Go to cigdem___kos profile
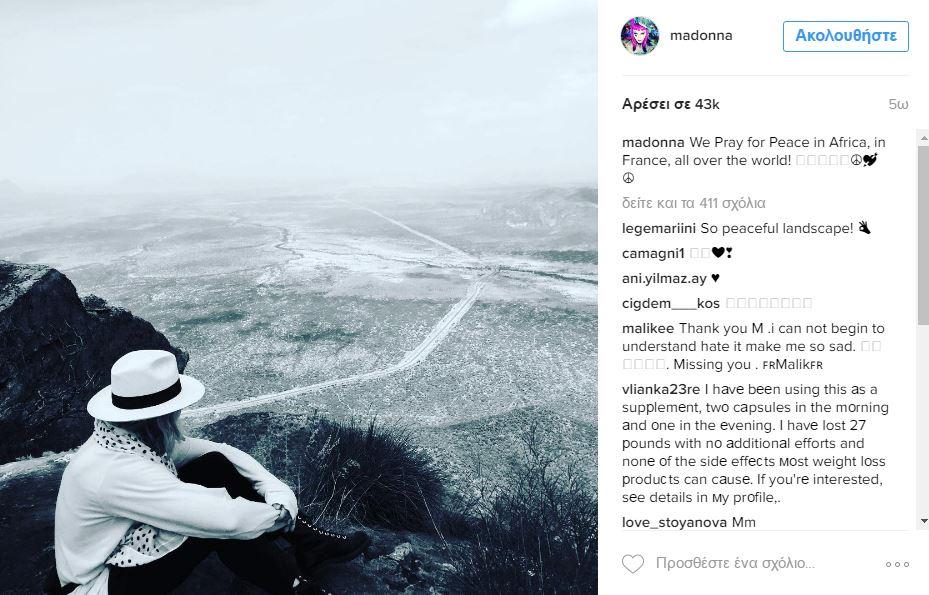 point(671,303)
